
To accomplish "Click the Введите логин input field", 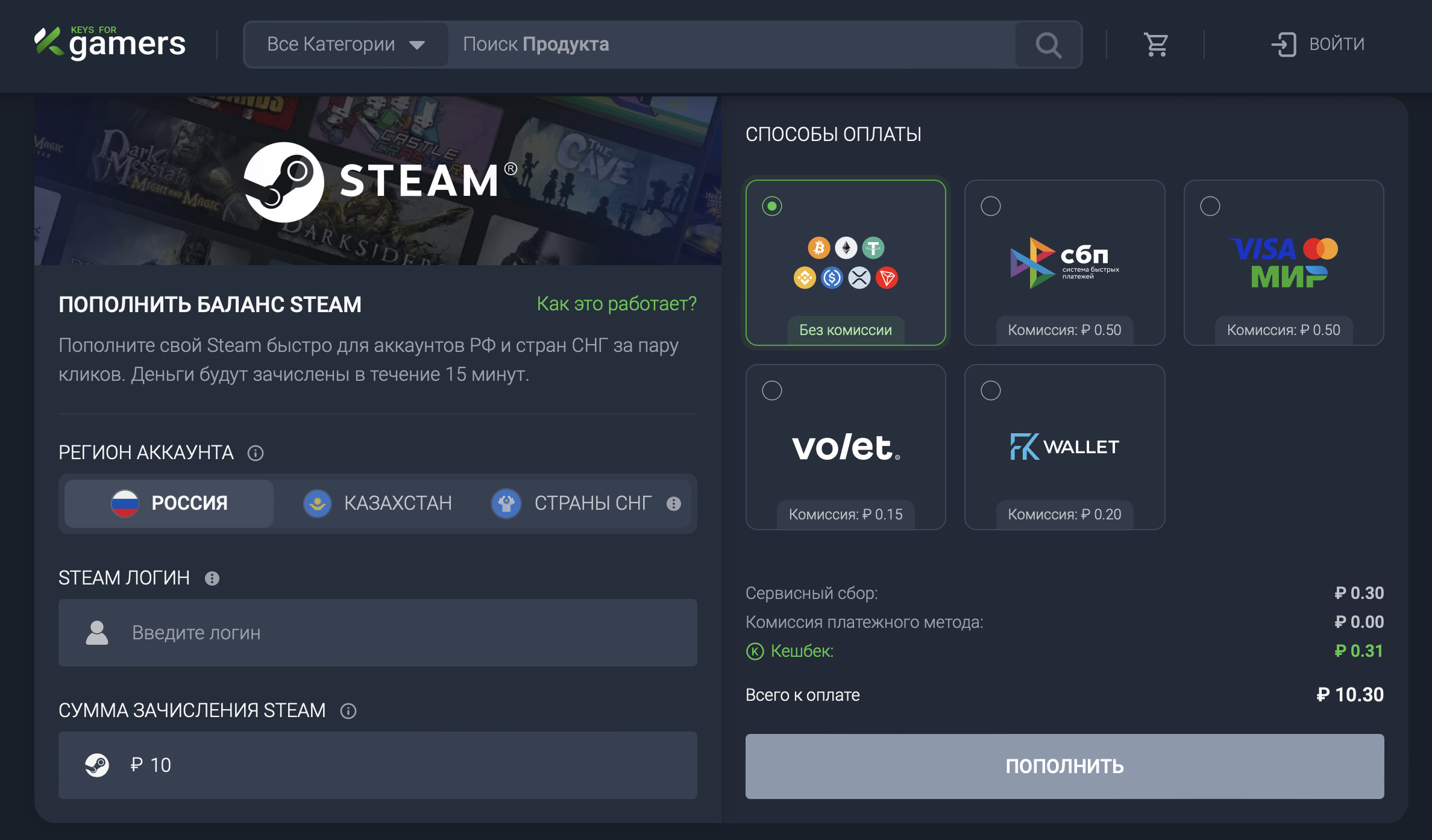I will click(378, 633).
